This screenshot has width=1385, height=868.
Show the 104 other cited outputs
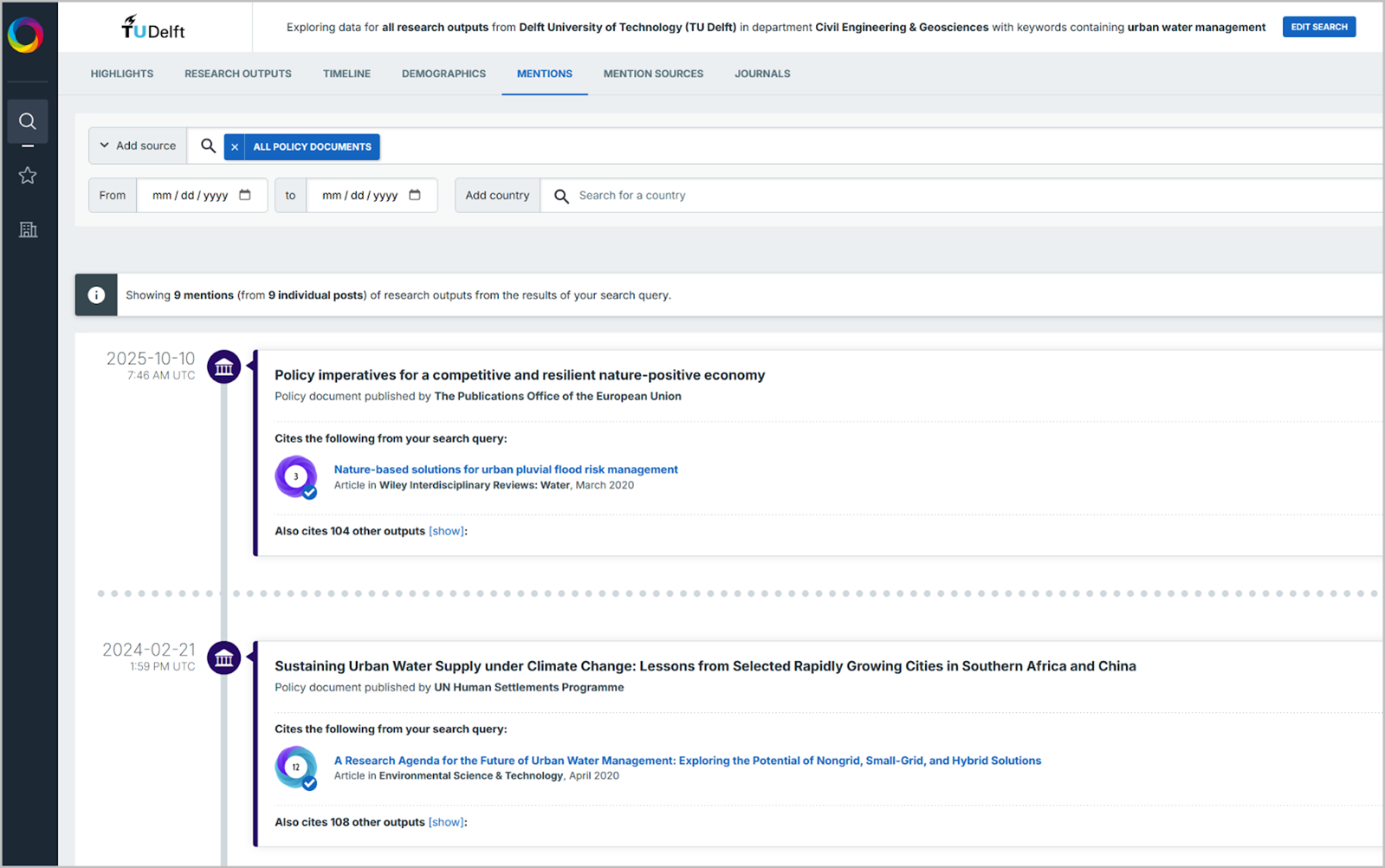(x=447, y=531)
